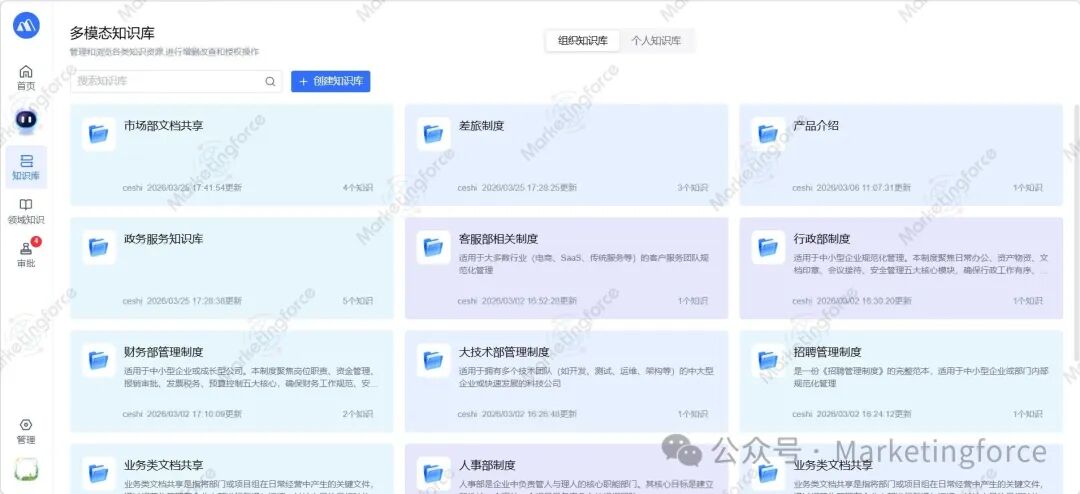Switch to the 组织知识库 tab
This screenshot has width=1080, height=494.
pos(582,41)
